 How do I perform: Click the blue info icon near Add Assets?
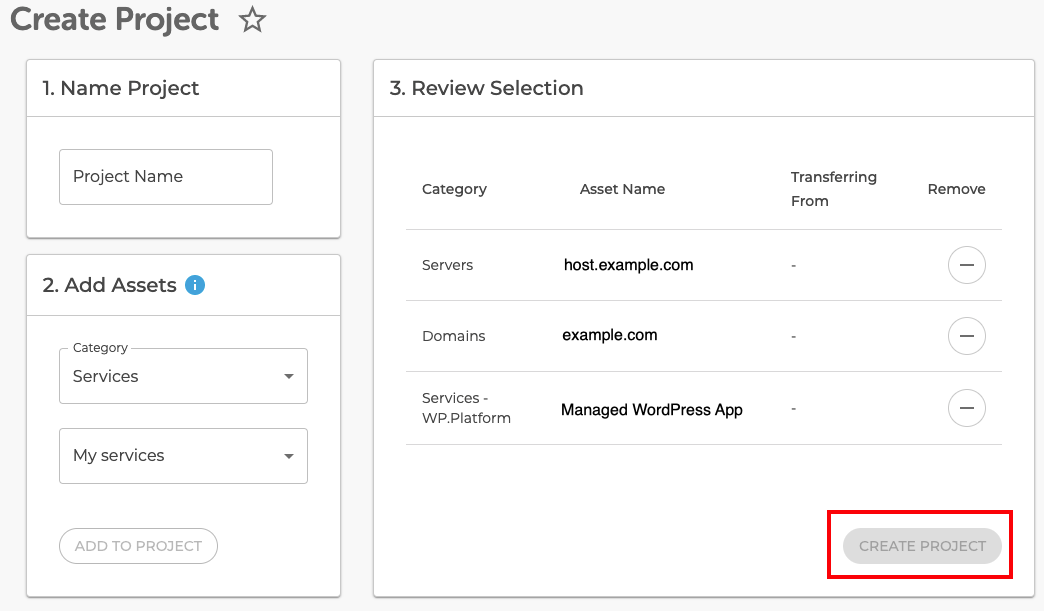point(196,285)
